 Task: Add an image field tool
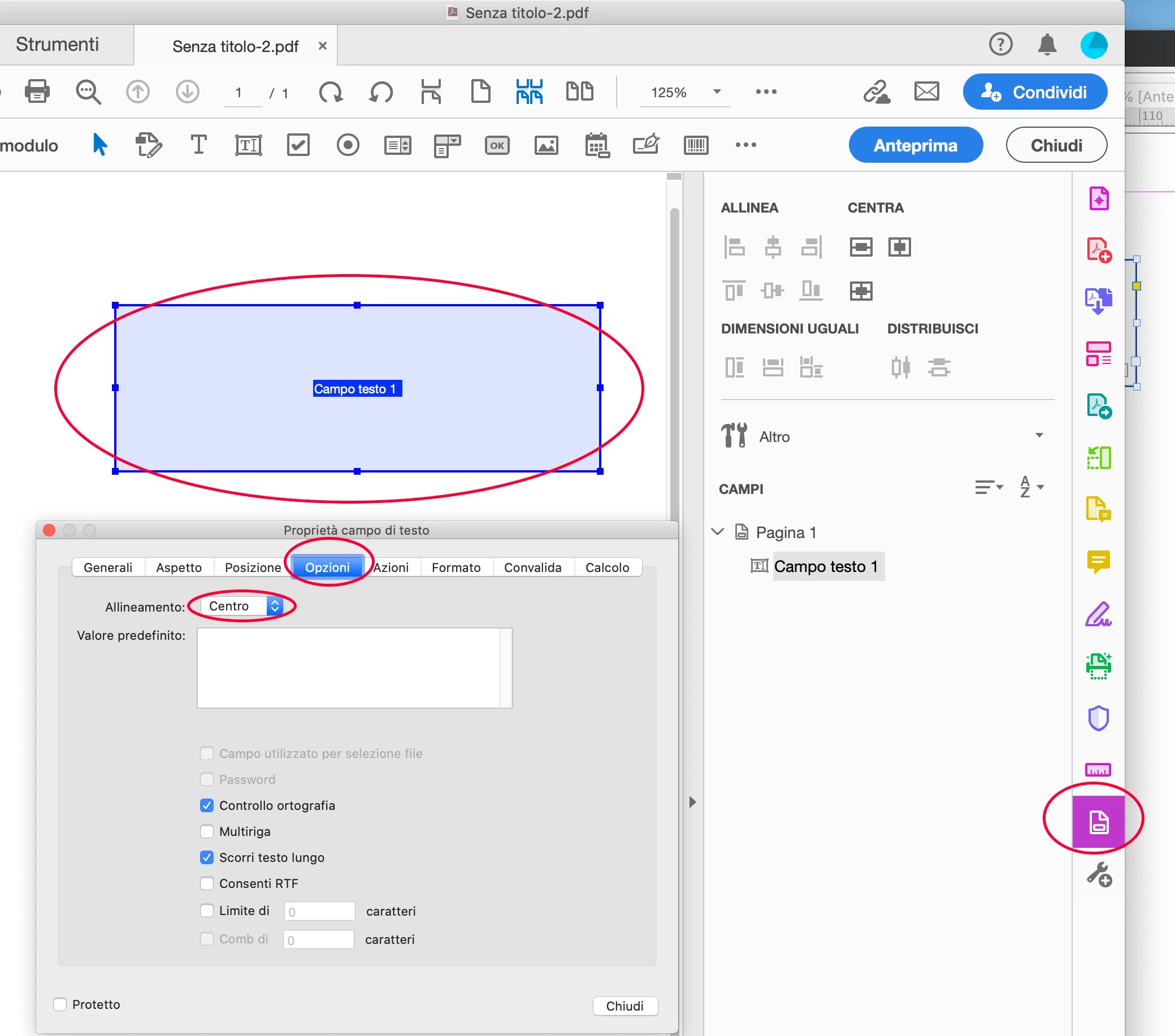546,145
